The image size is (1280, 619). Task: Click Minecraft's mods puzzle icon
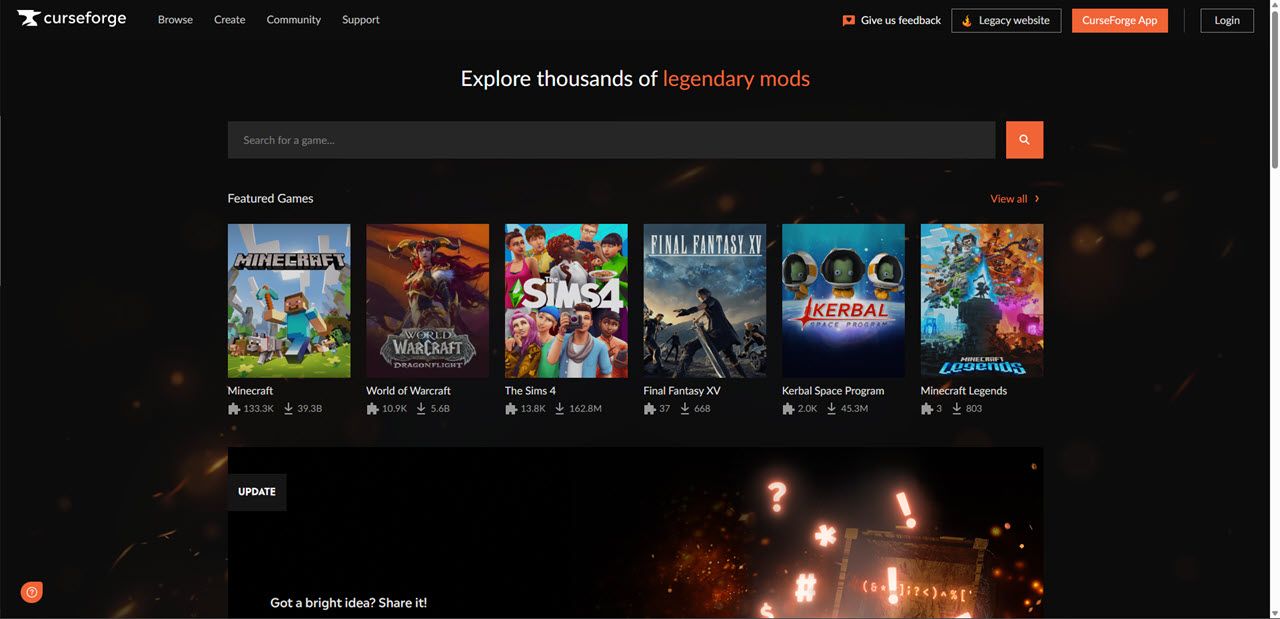[x=234, y=409]
